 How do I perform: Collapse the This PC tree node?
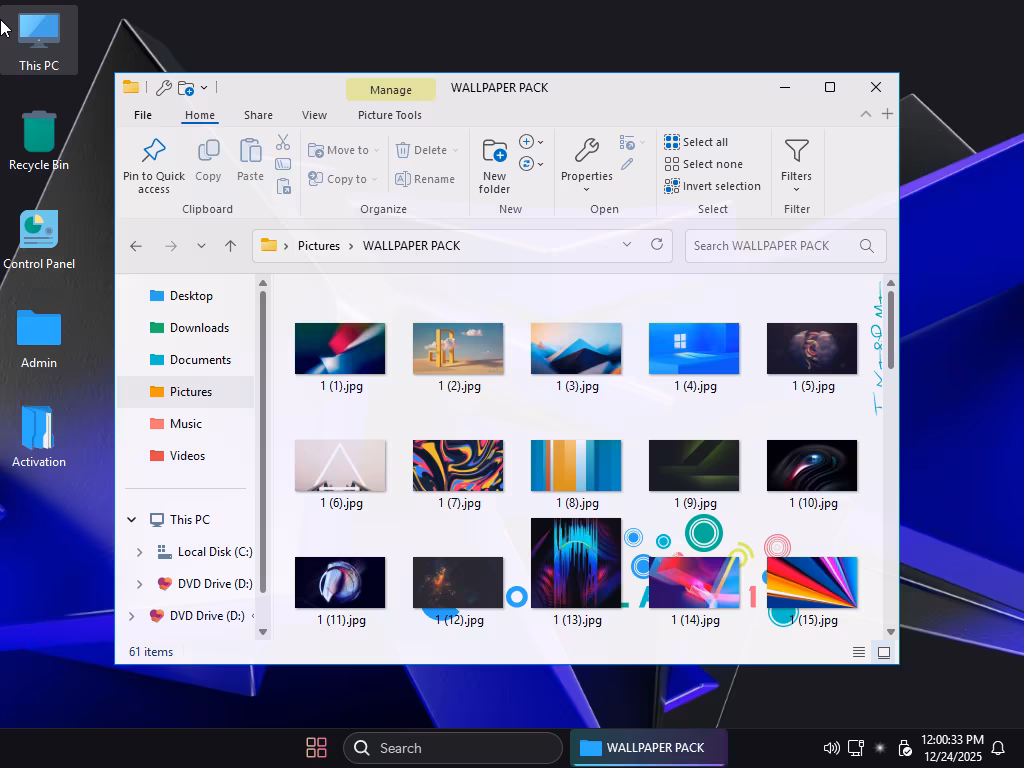[x=131, y=520]
